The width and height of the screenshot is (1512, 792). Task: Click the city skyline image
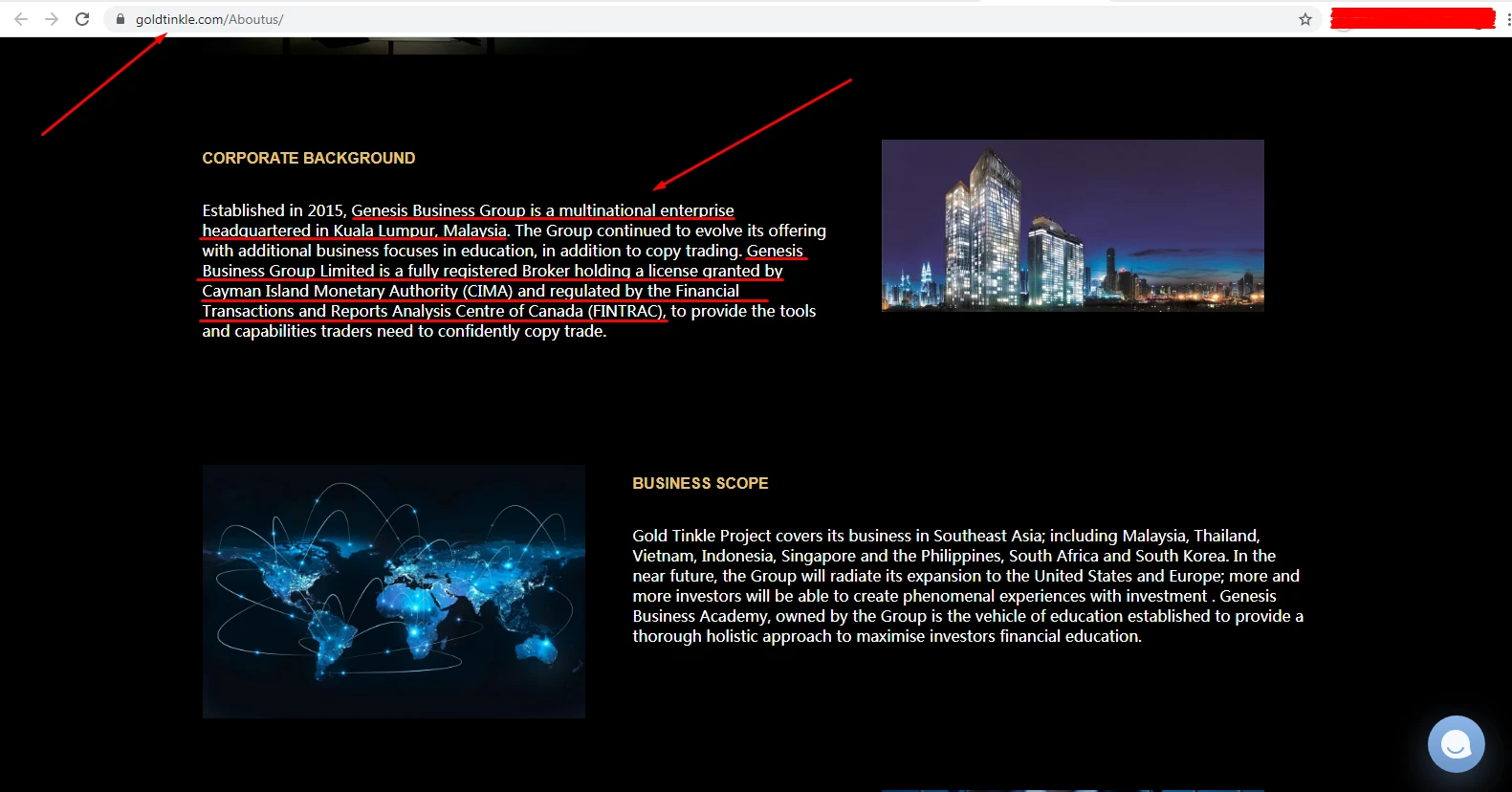click(x=1072, y=226)
